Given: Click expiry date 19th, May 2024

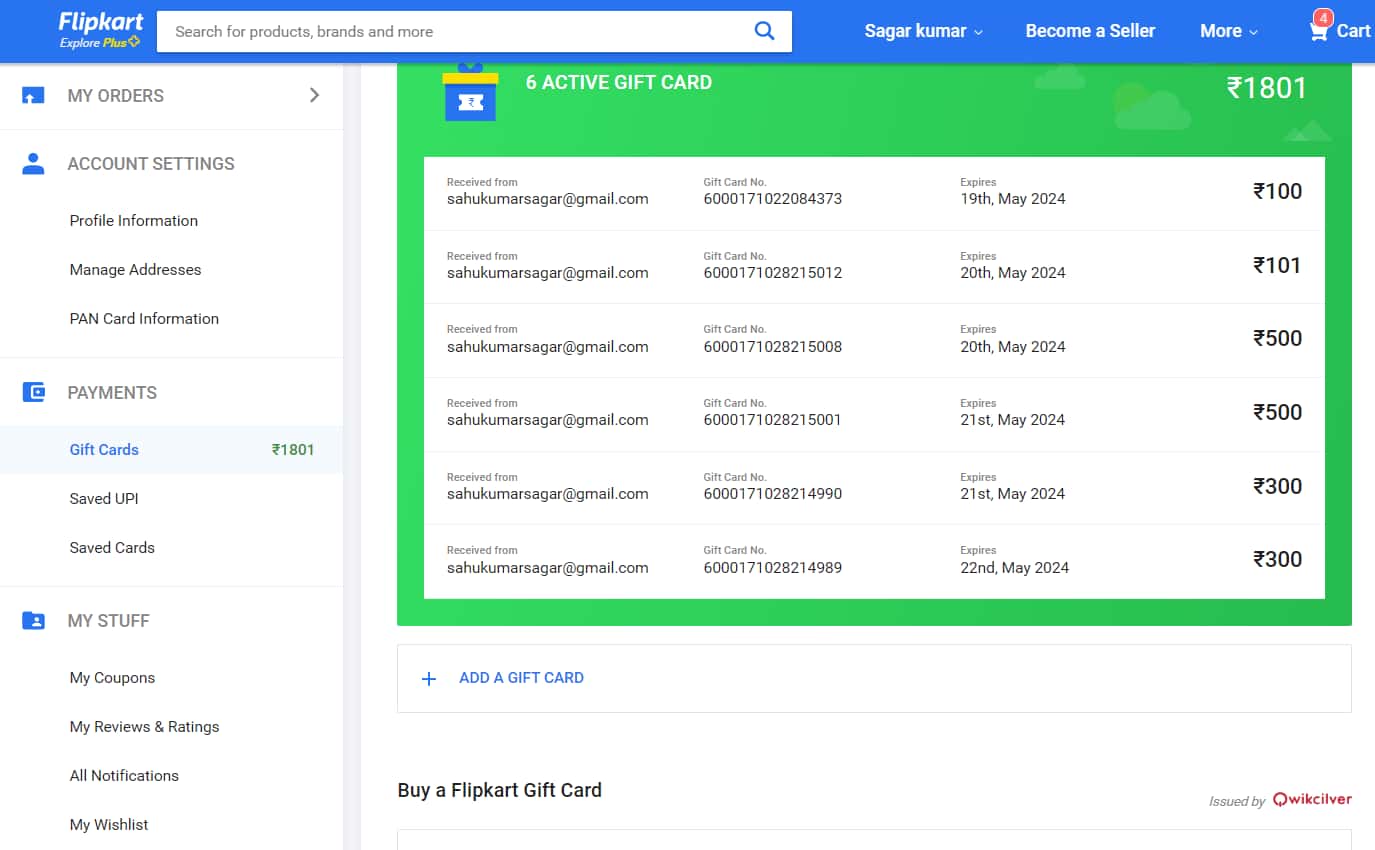Looking at the screenshot, I should tap(1013, 199).
